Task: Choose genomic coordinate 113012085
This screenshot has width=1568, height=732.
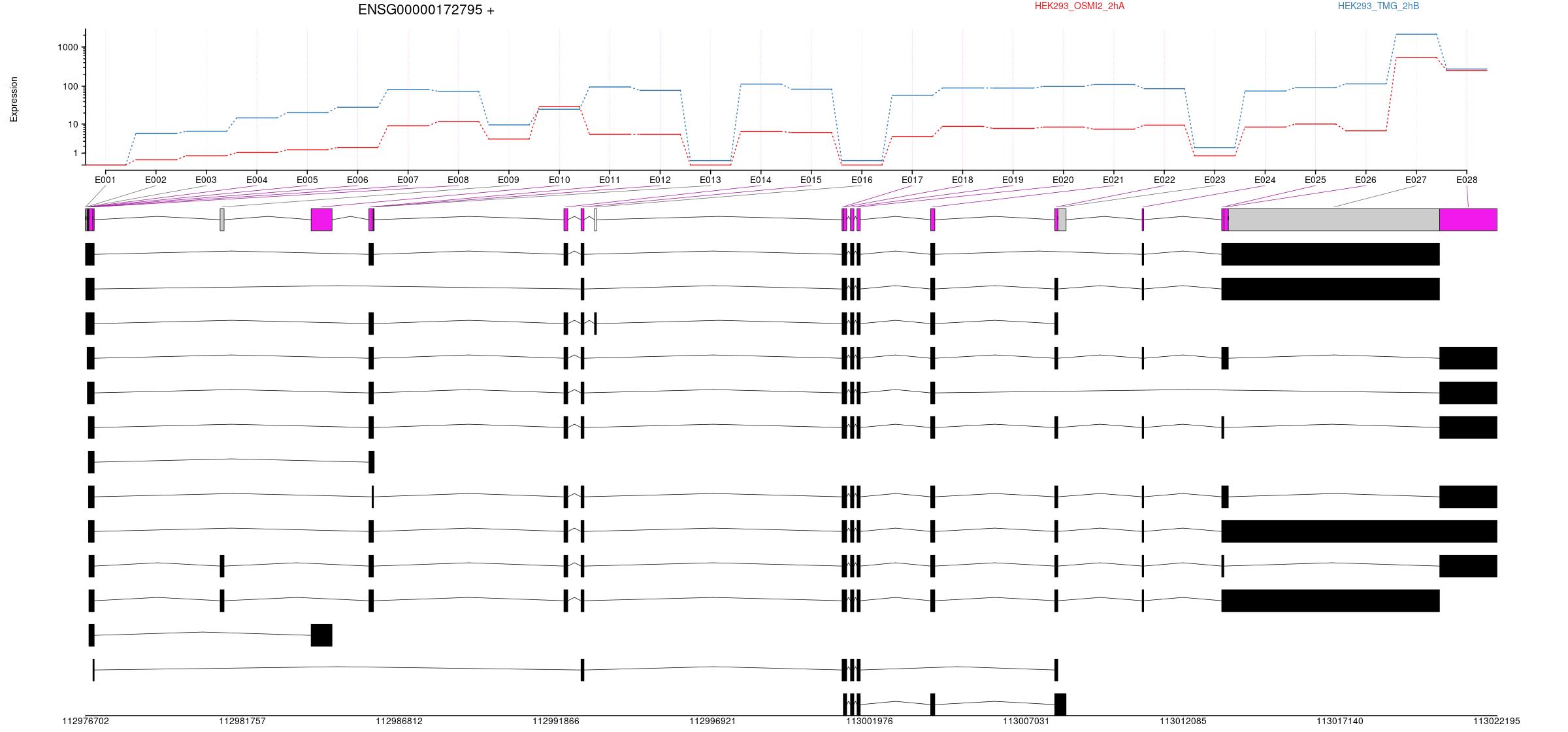Action: coord(1183,721)
